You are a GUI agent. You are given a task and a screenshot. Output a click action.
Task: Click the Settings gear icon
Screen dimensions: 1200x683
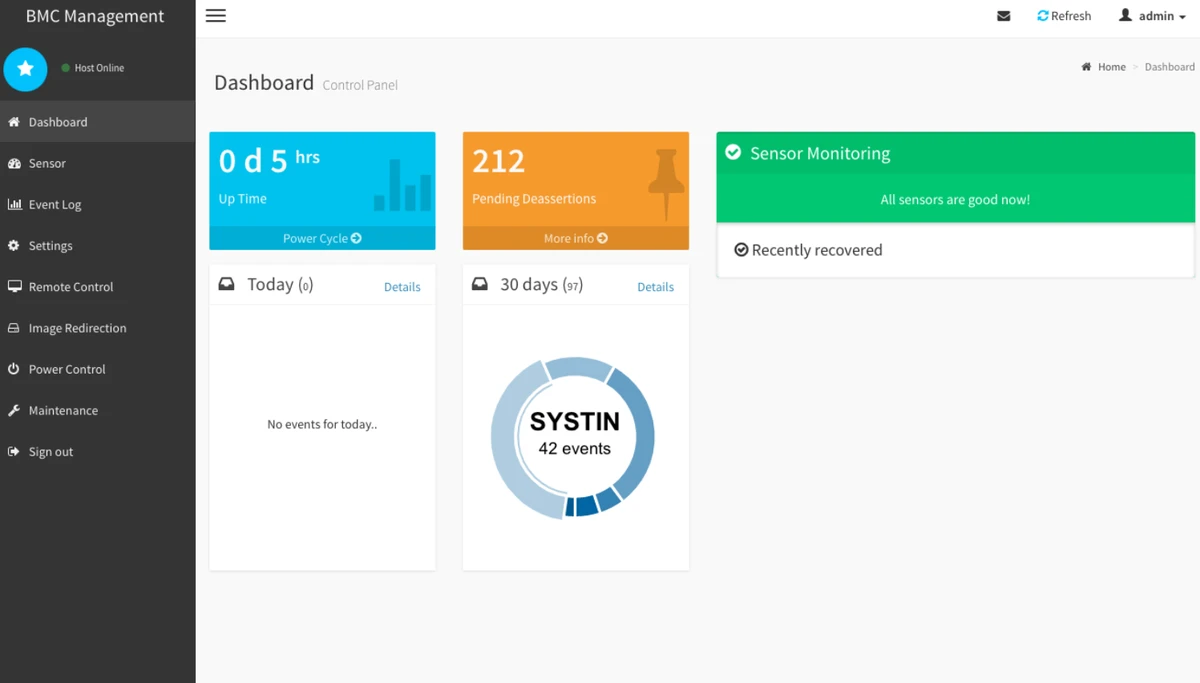click(x=14, y=246)
